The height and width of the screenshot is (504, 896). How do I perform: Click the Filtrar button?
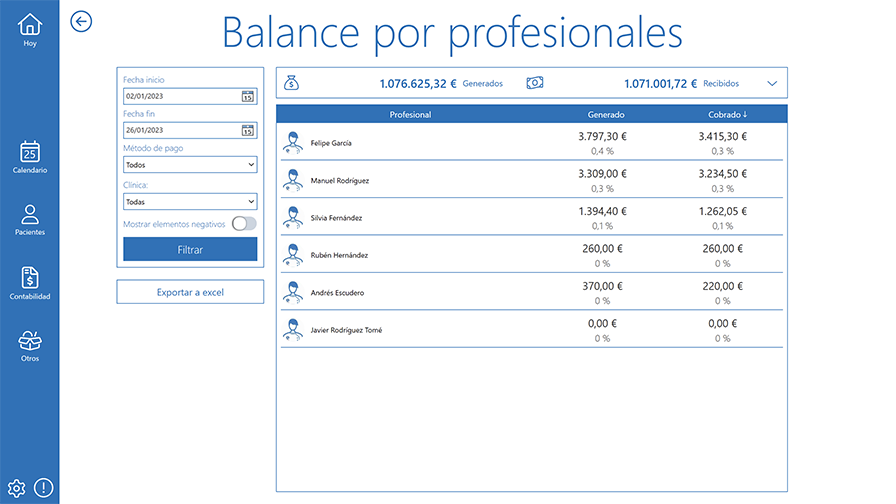[190, 250]
